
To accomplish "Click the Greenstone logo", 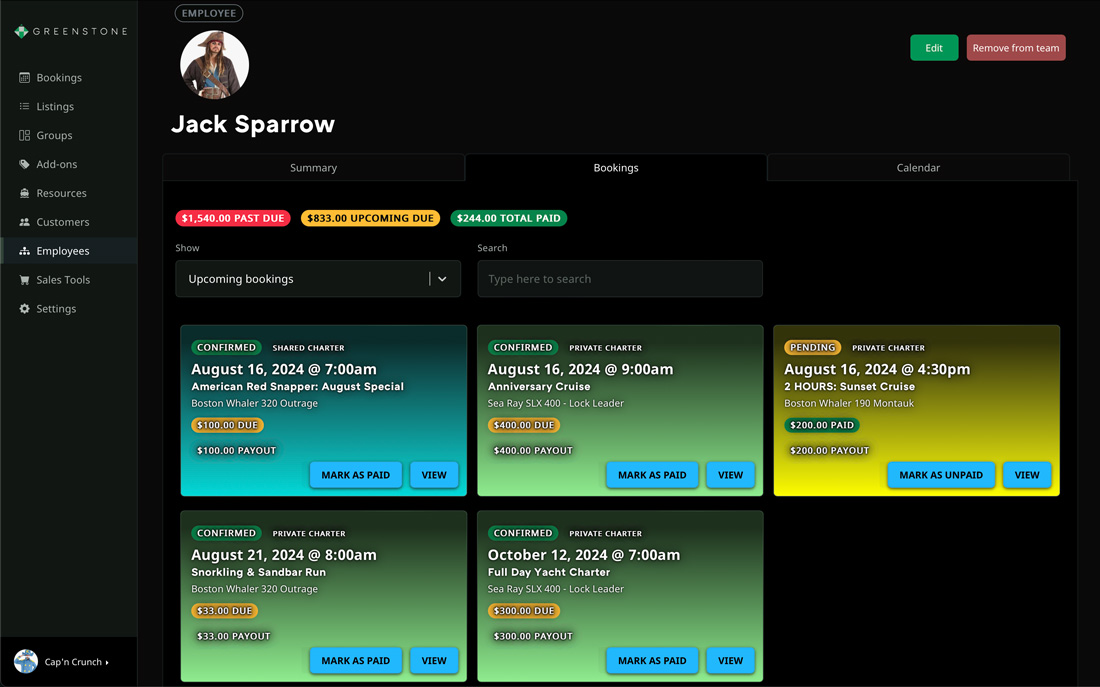I will [x=70, y=32].
